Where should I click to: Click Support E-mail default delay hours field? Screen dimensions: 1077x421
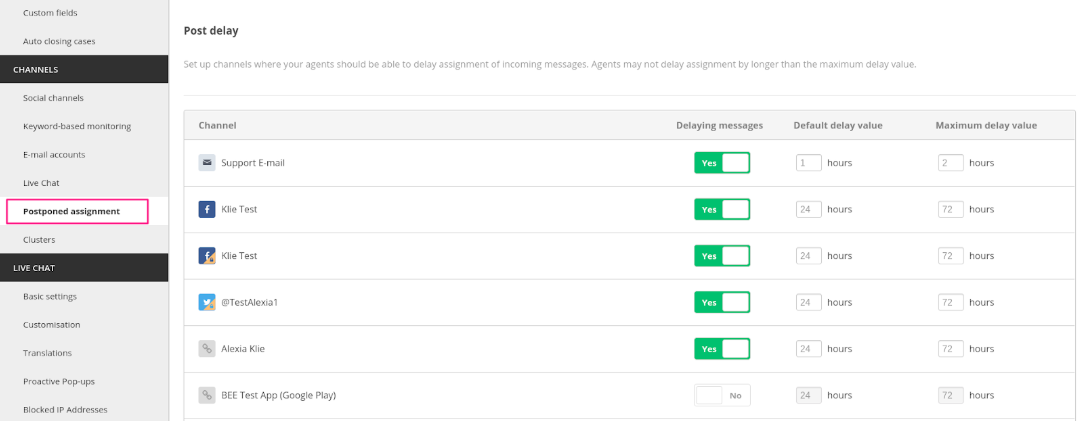(x=809, y=163)
